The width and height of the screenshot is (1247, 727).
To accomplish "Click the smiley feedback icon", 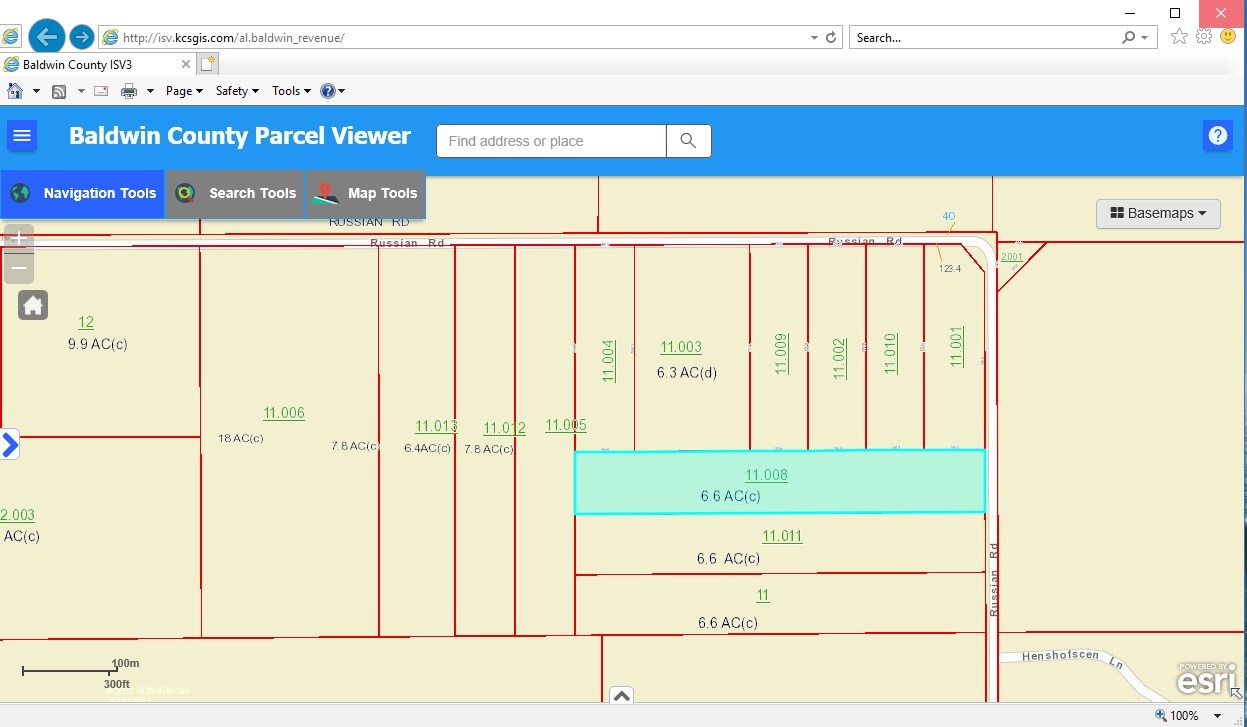I will click(1228, 37).
